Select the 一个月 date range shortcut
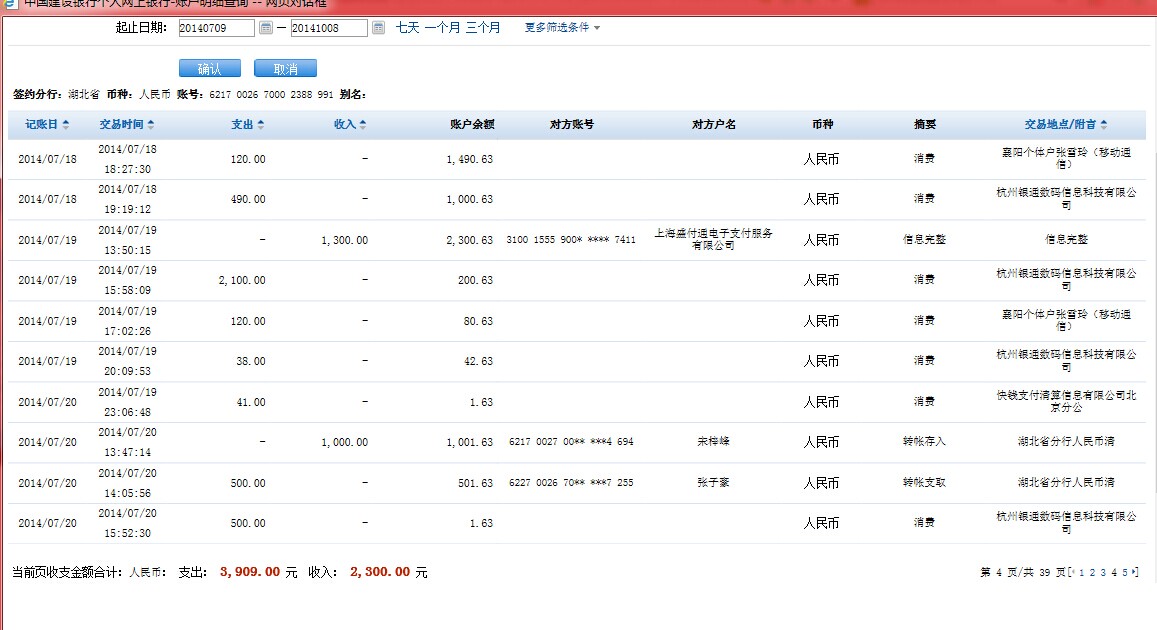 (442, 28)
